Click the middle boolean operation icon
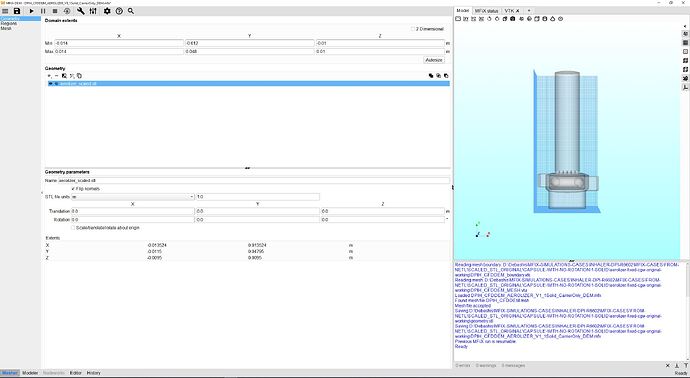This screenshot has height=378, width=690. tap(438, 76)
